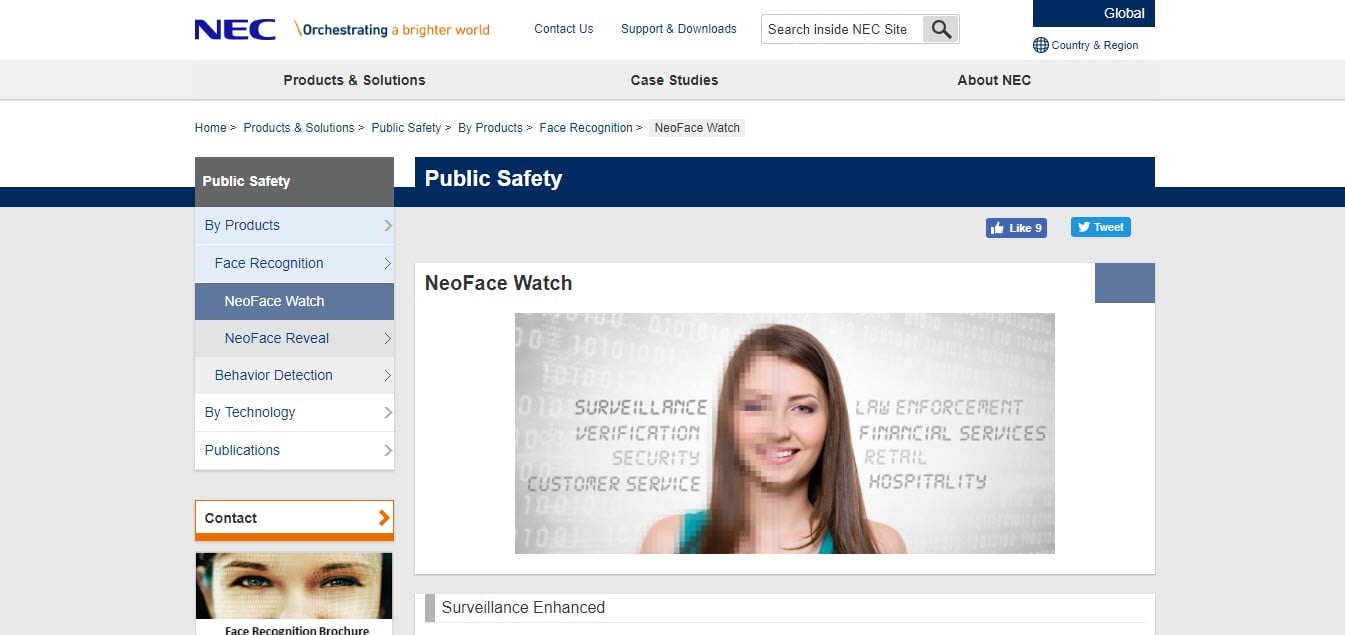Select Behavior Detection in sidebar
This screenshot has height=635, width=1345.
(294, 375)
